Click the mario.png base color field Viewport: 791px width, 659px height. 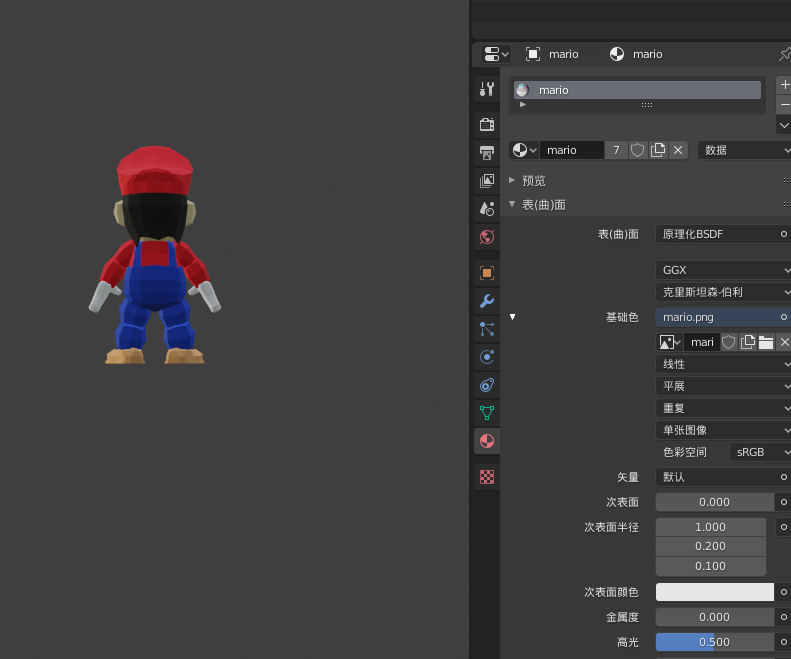pos(717,317)
